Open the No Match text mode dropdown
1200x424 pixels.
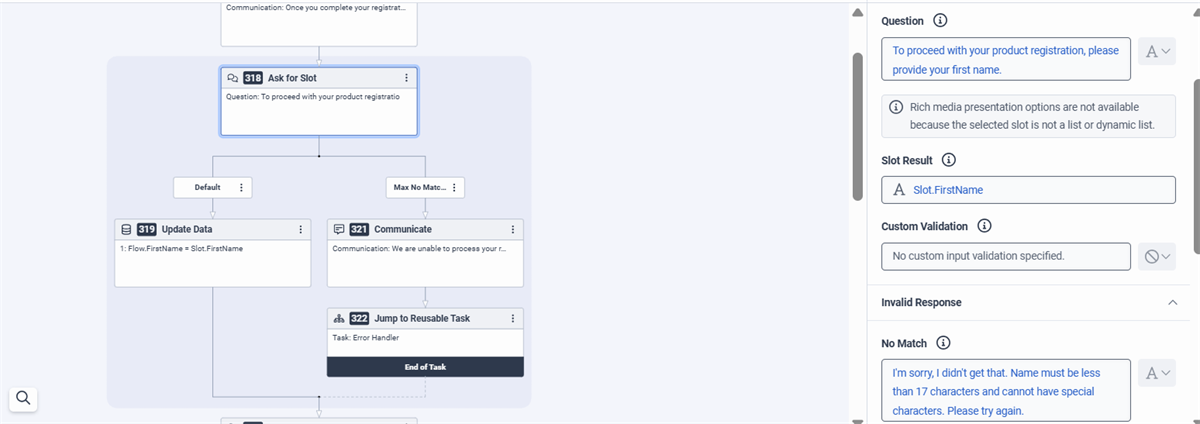tap(1158, 373)
